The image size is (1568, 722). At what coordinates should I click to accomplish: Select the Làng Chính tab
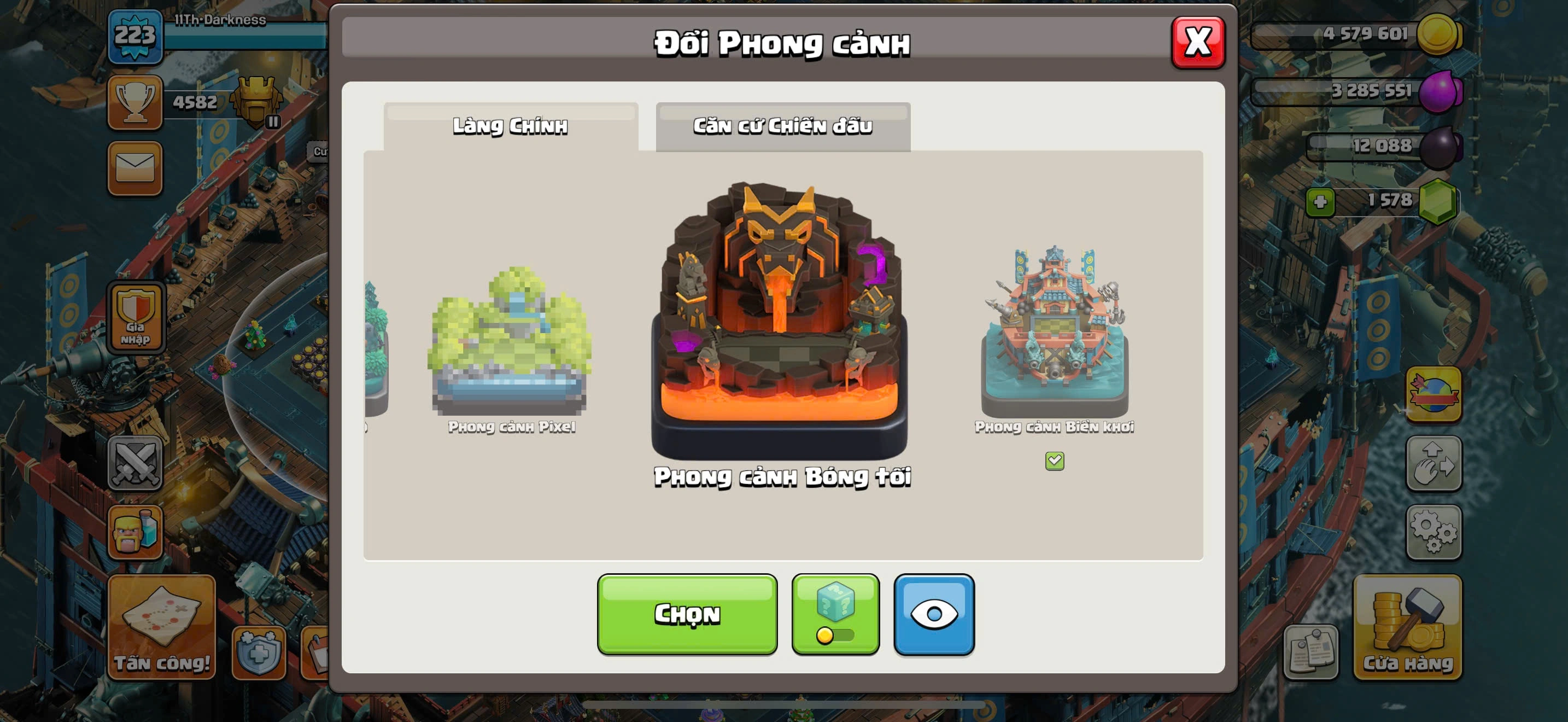point(510,127)
